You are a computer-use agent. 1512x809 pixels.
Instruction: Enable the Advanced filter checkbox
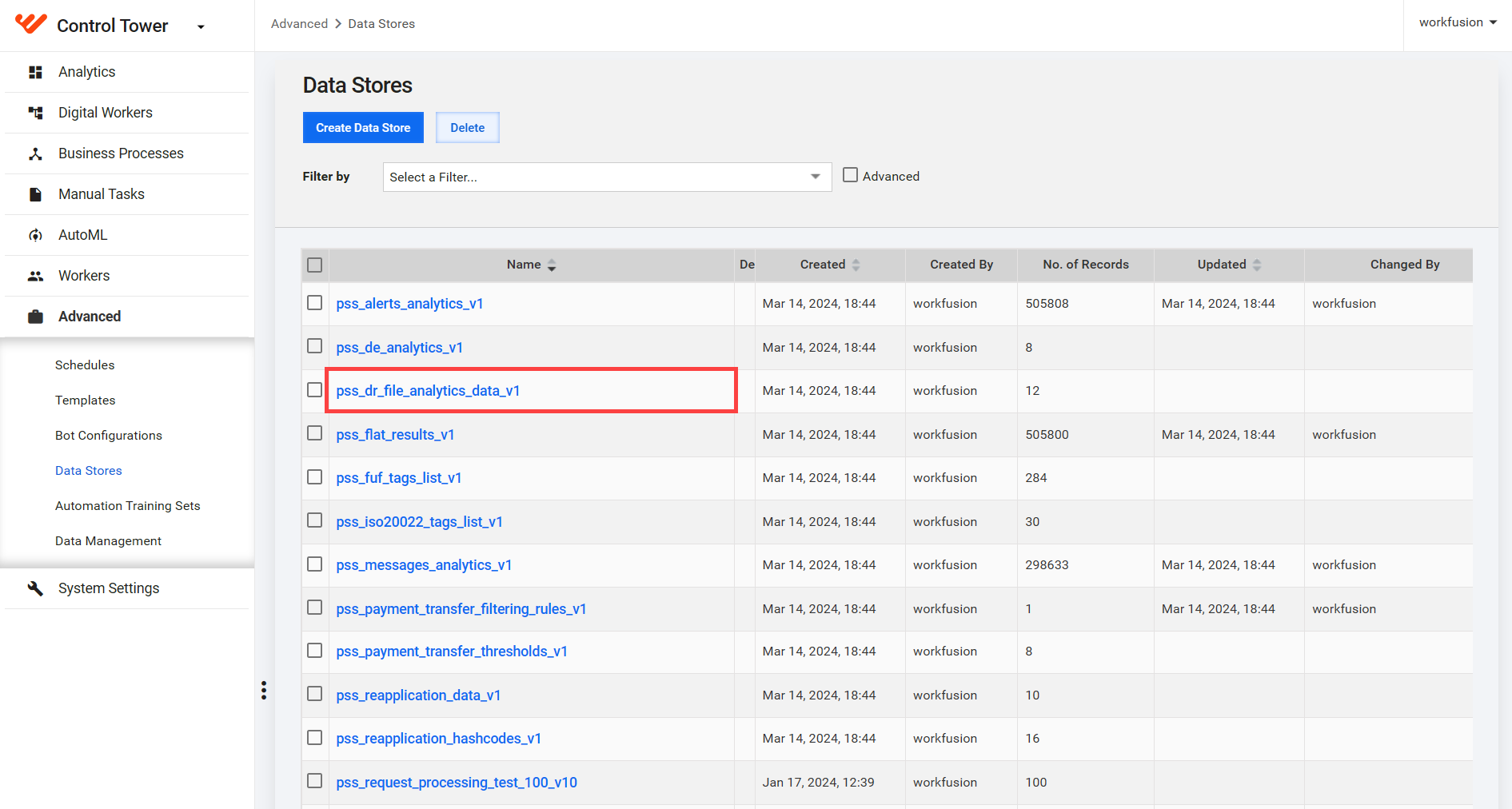click(851, 175)
